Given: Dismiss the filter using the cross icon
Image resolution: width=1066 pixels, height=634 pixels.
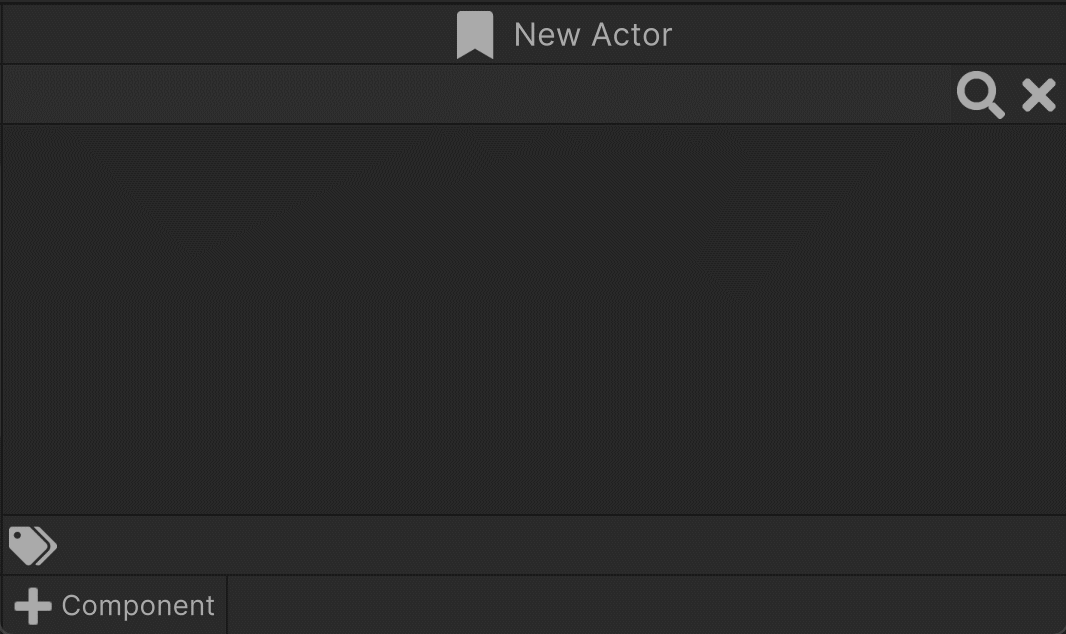Looking at the screenshot, I should (1039, 94).
